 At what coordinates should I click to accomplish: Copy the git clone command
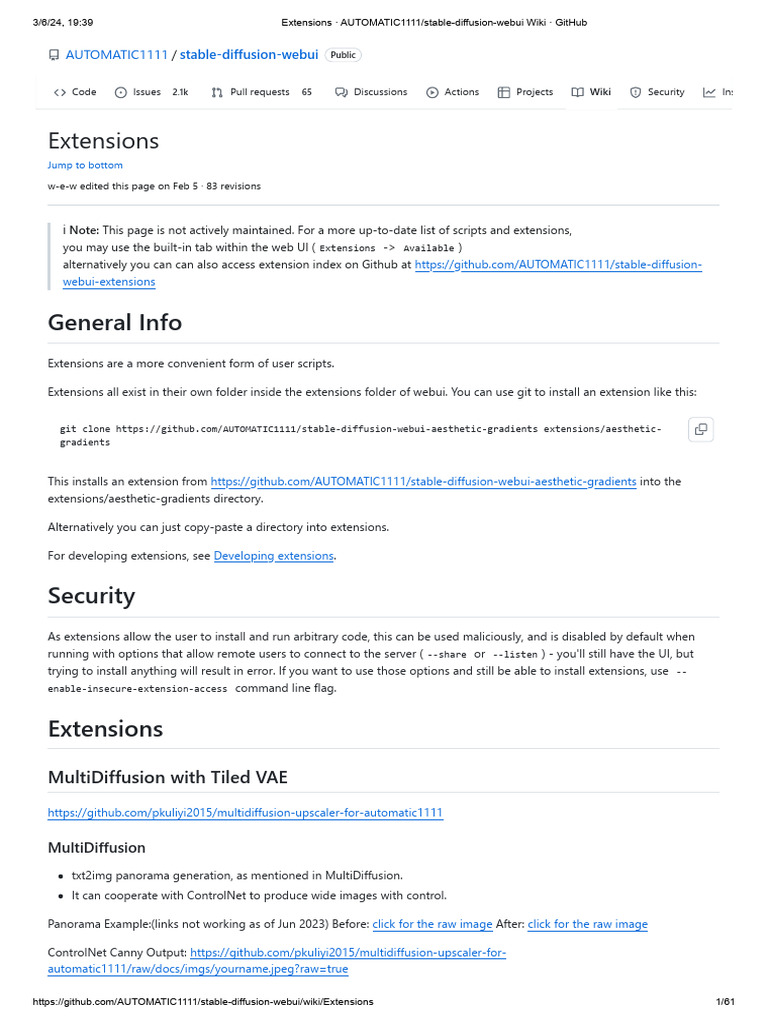tap(701, 429)
